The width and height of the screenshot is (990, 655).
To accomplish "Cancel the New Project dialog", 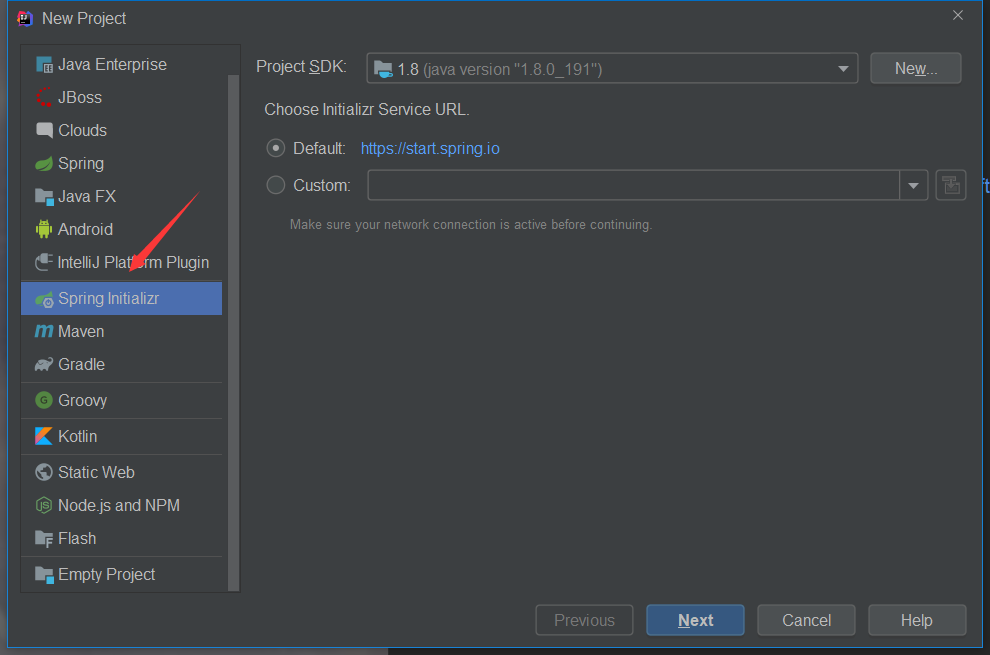I will pos(806,620).
